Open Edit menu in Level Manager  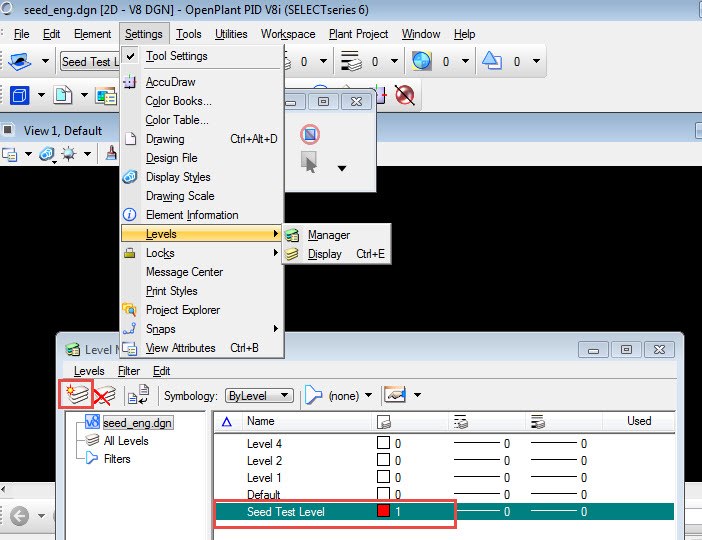pos(162,371)
